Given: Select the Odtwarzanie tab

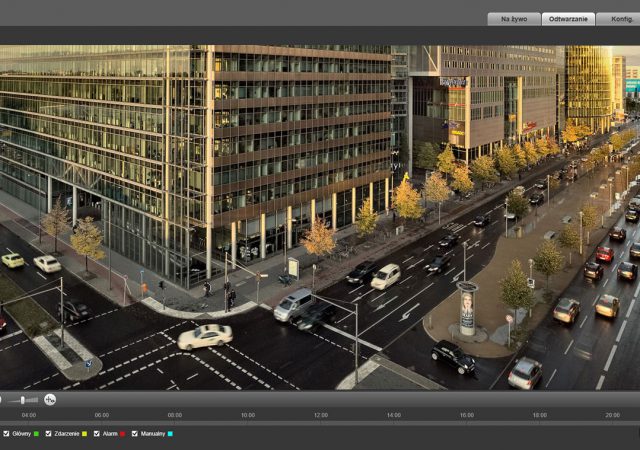Looking at the screenshot, I should [568, 19].
